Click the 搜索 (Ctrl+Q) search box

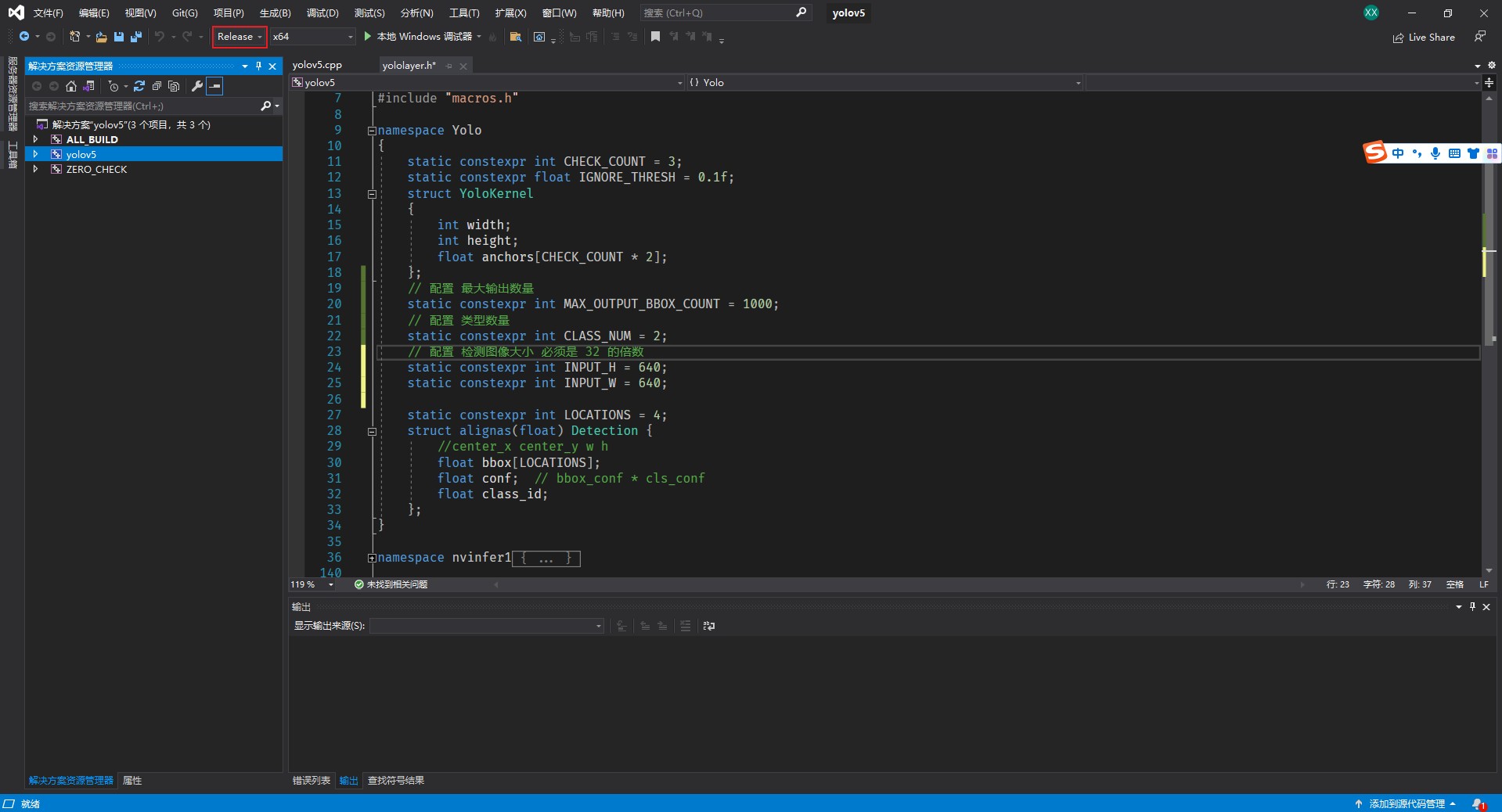click(716, 13)
